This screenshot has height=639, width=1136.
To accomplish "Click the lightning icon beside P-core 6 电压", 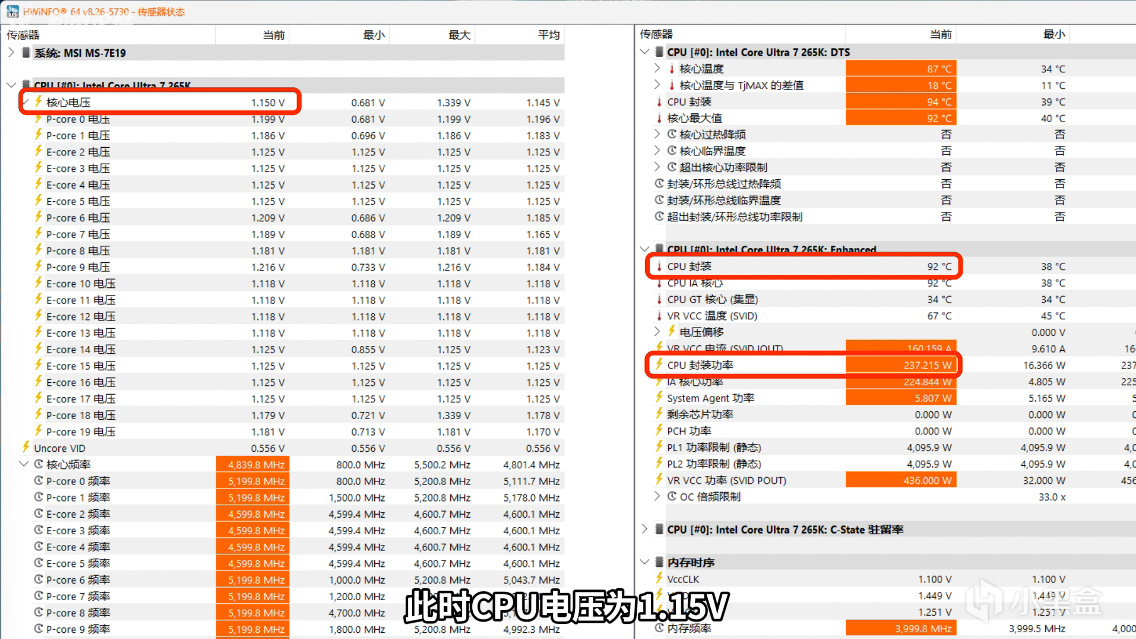I will 38,217.
